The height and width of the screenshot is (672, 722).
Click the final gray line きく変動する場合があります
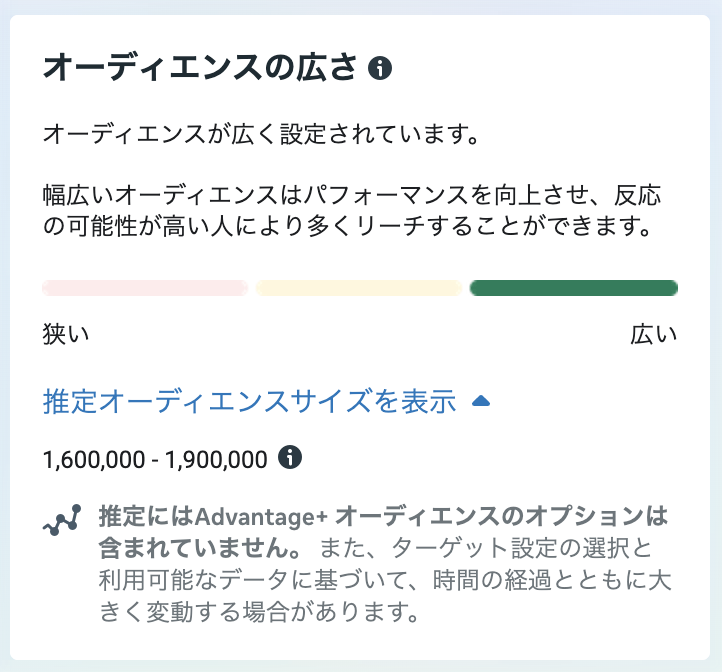tap(259, 609)
